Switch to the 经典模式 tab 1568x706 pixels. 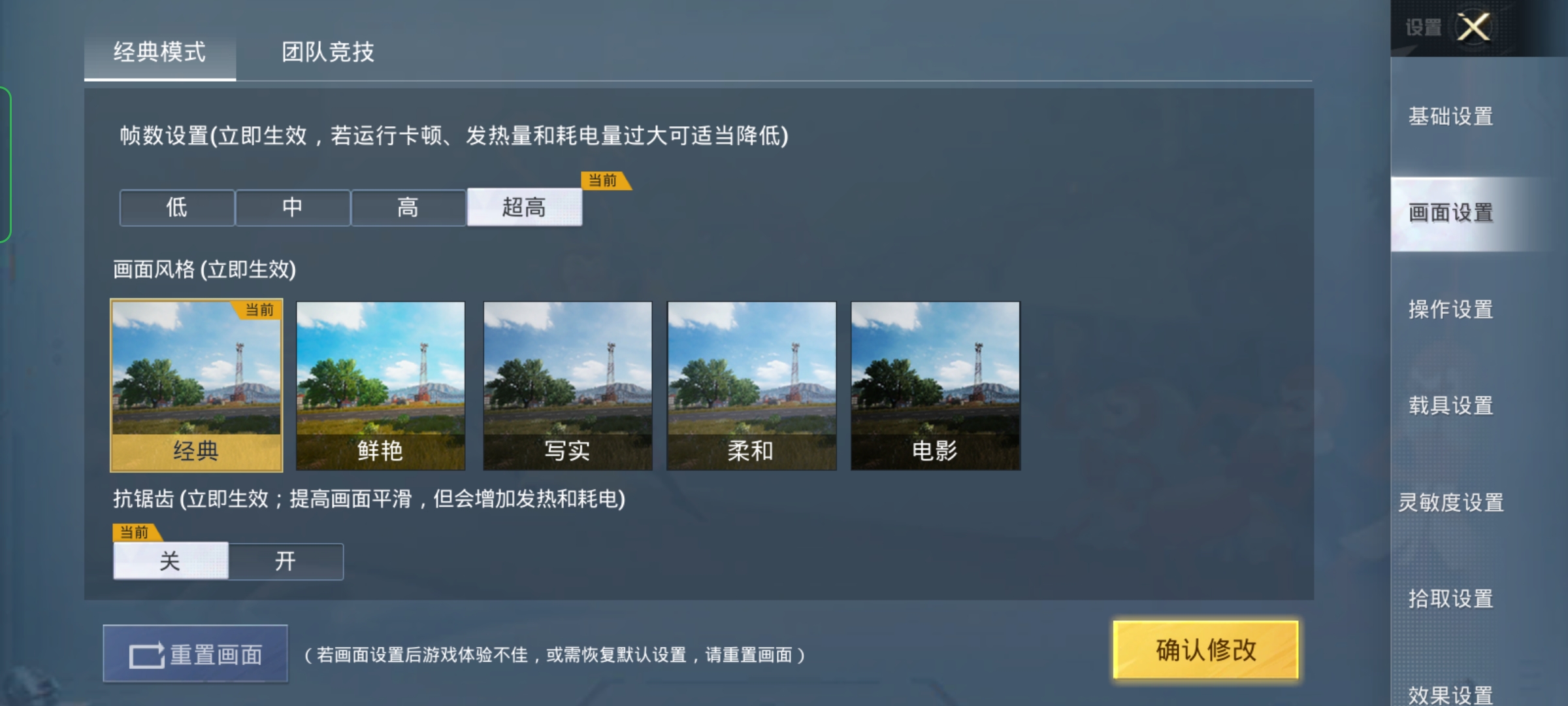(160, 52)
